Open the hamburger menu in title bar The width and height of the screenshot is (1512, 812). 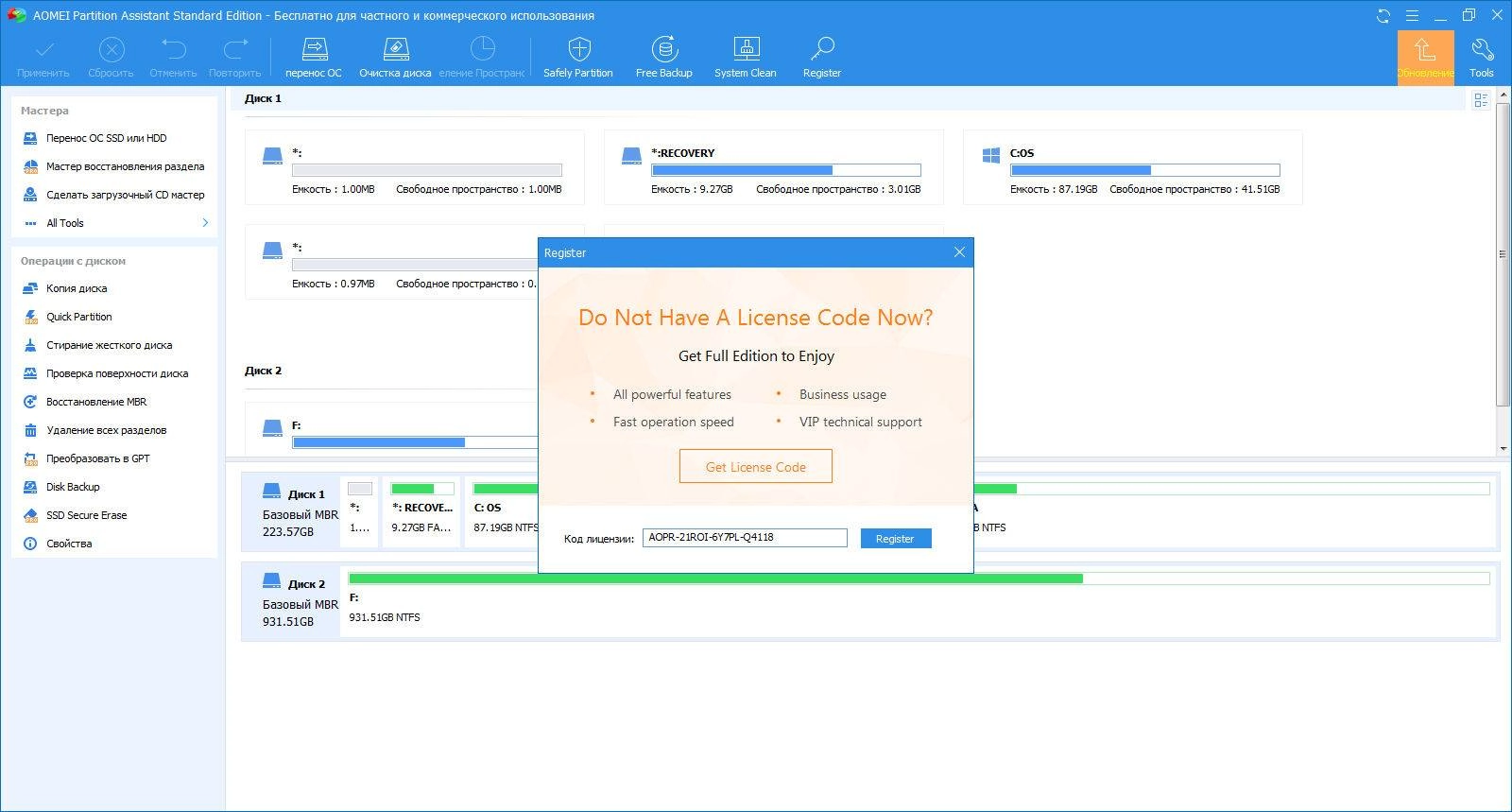[1412, 16]
